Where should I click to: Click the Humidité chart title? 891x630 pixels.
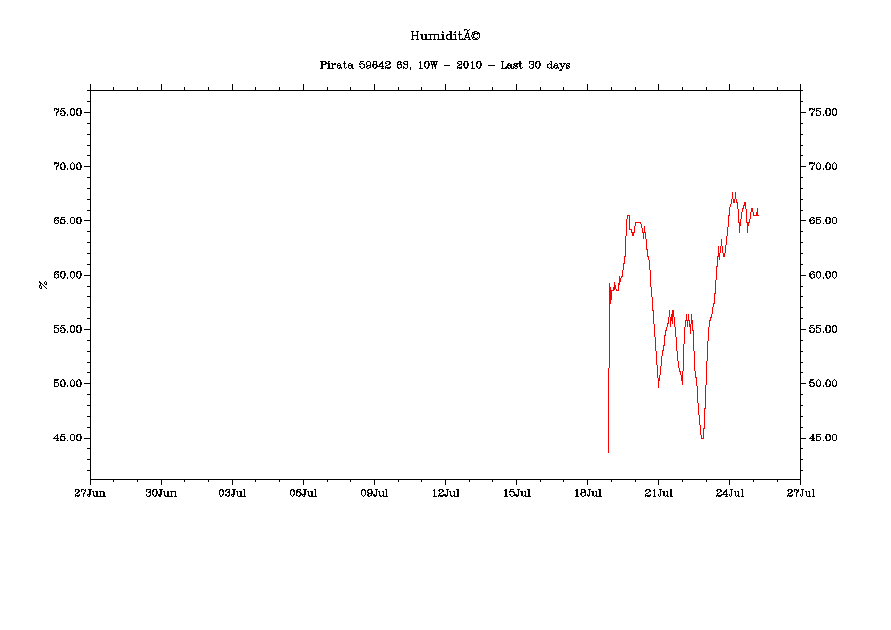click(x=445, y=36)
